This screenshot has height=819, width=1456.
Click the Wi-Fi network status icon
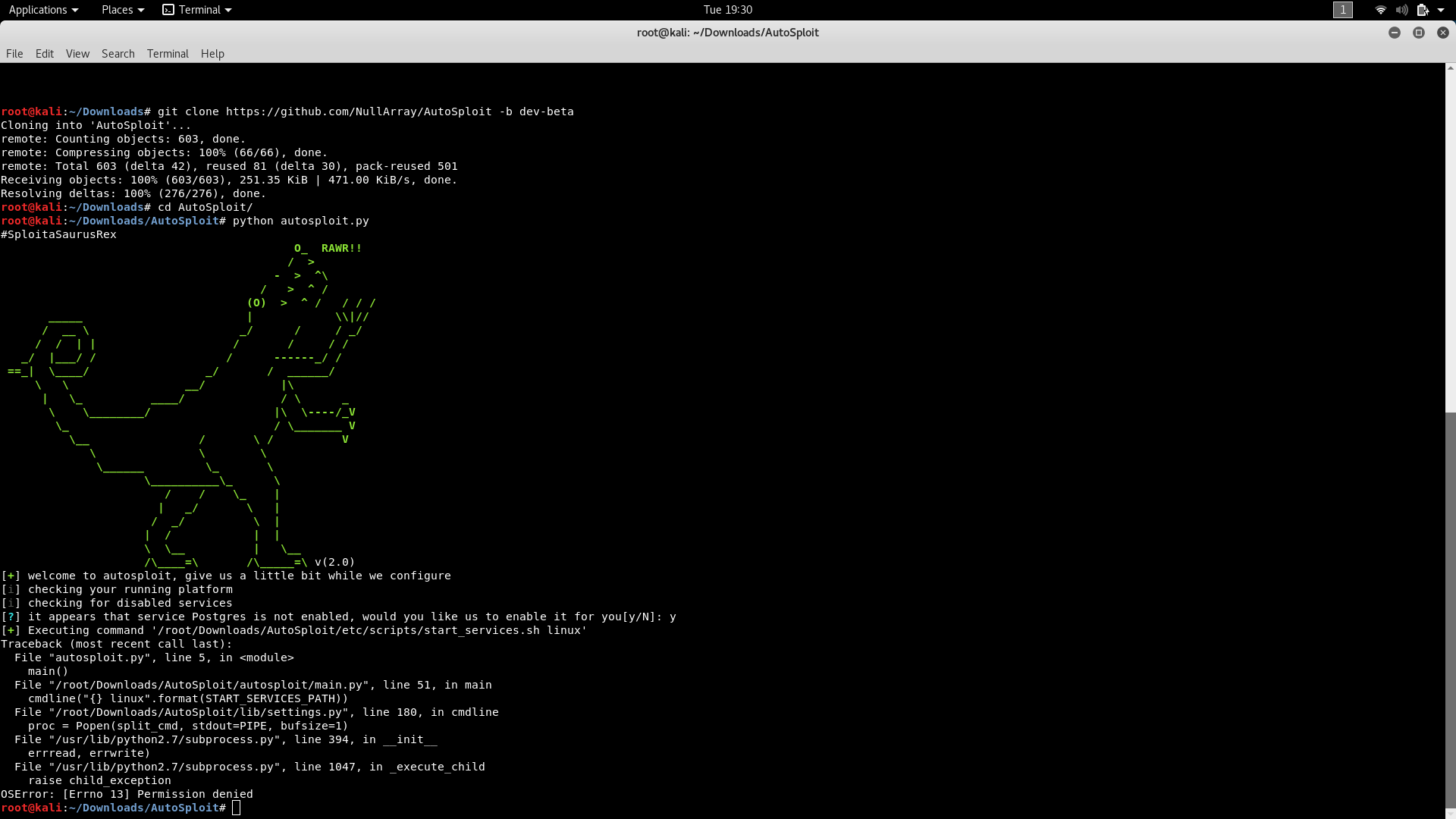[1380, 10]
